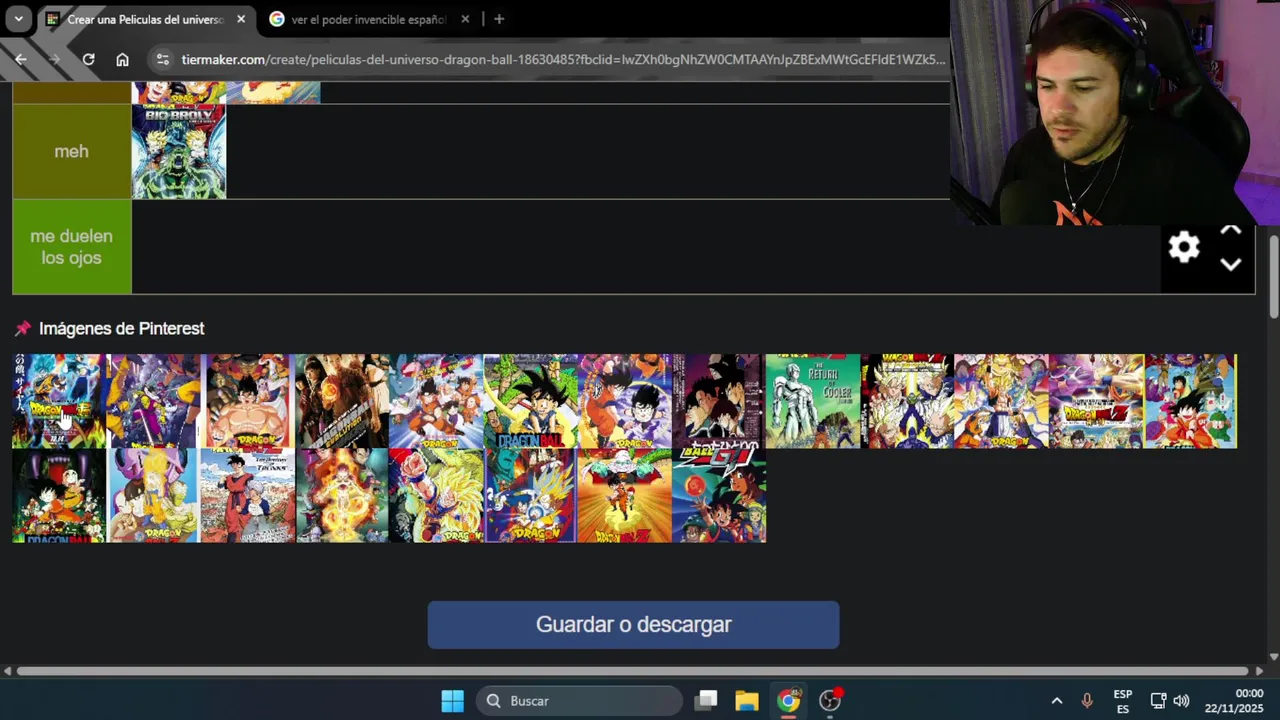Open OBS Studio from the taskbar
The image size is (1280, 720).
(x=831, y=701)
